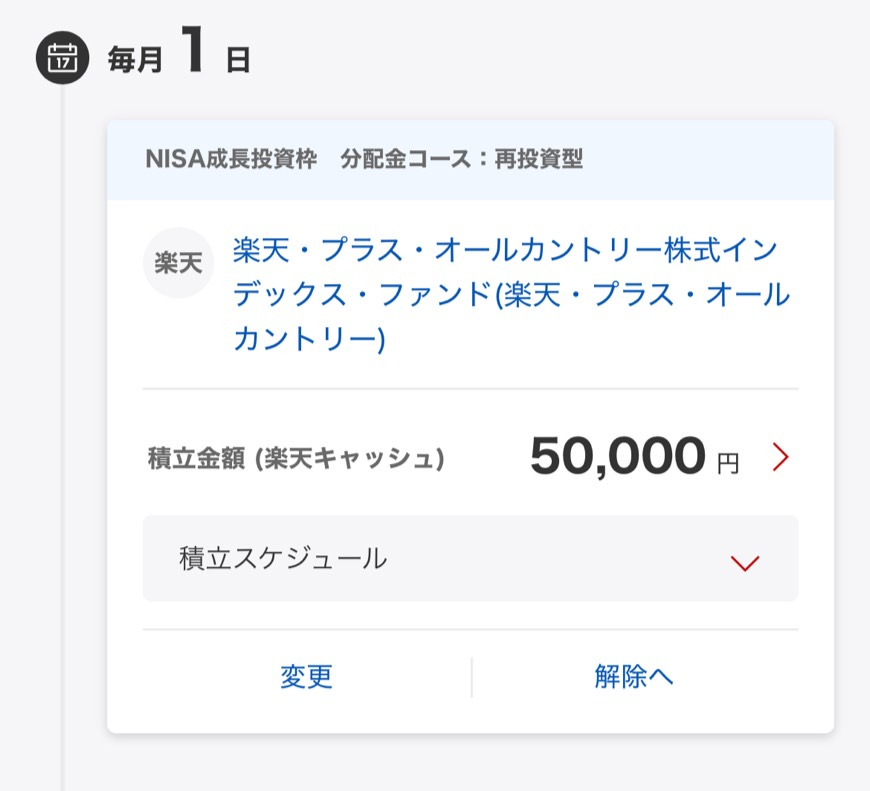Click the 変更 button
870x791 pixels.
[306, 677]
